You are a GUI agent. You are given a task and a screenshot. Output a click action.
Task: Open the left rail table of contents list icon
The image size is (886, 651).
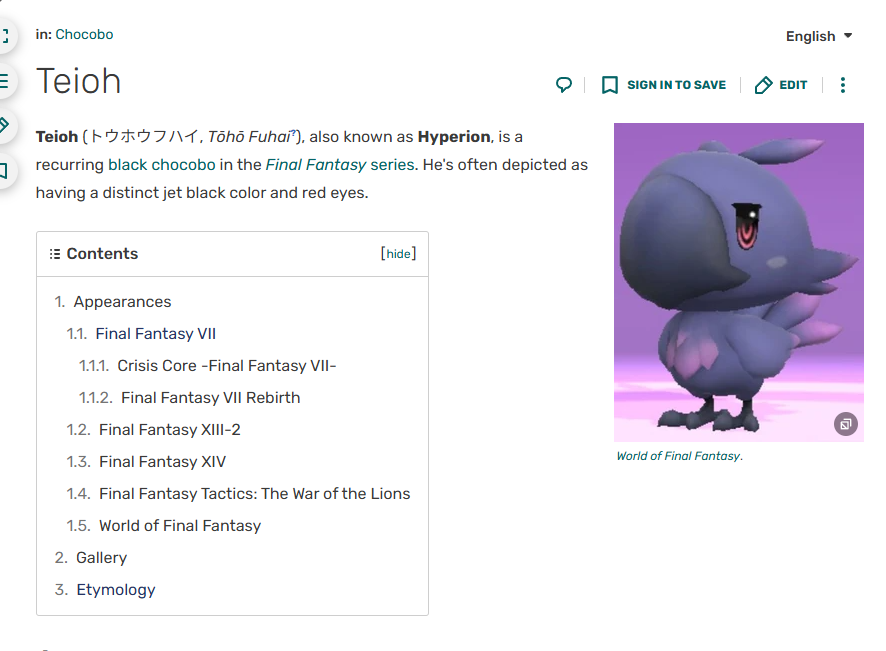(5, 81)
